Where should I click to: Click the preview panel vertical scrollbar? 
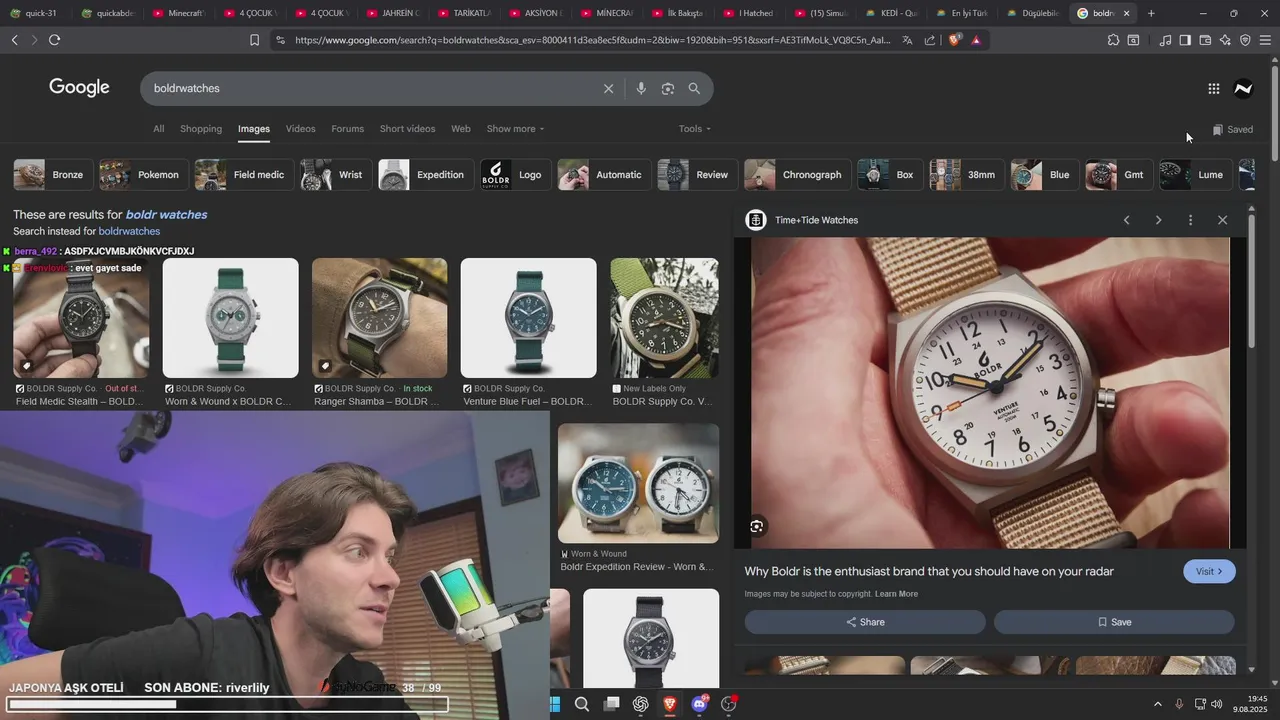tap(1252, 283)
